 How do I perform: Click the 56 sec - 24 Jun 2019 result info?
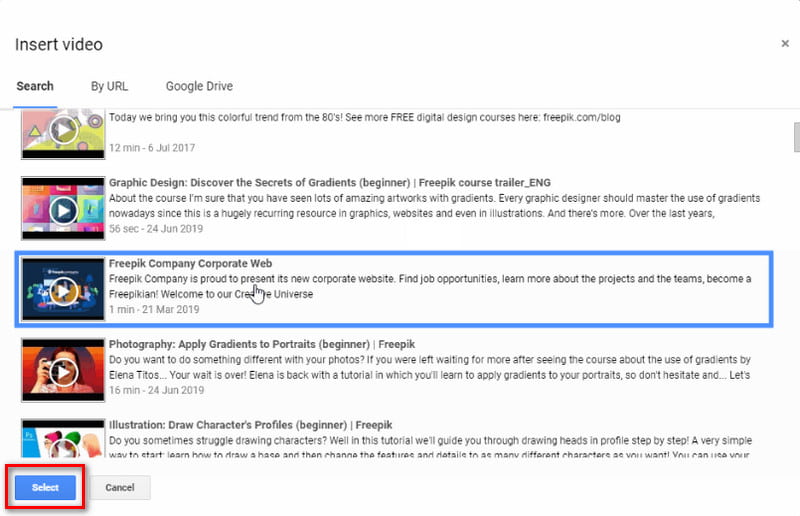click(x=156, y=229)
